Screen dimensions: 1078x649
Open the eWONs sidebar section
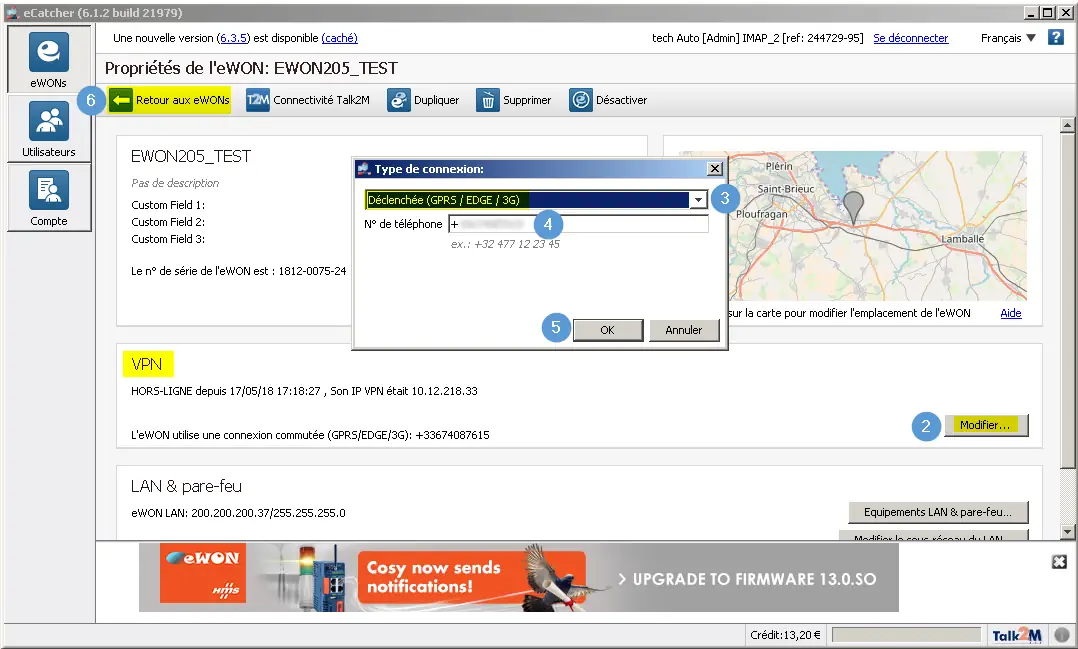(x=49, y=59)
